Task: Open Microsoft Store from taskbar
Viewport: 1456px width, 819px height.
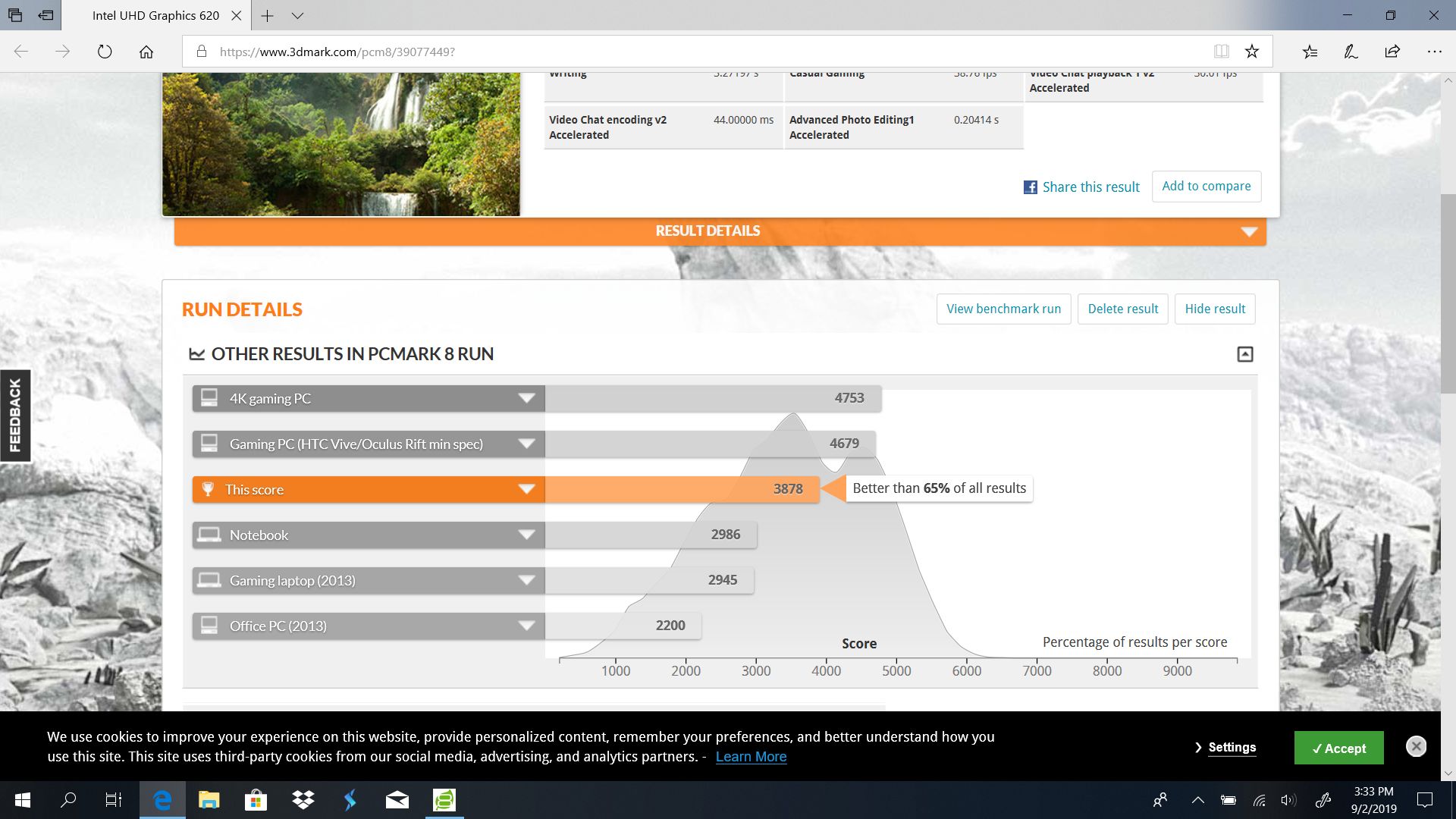Action: 256,800
